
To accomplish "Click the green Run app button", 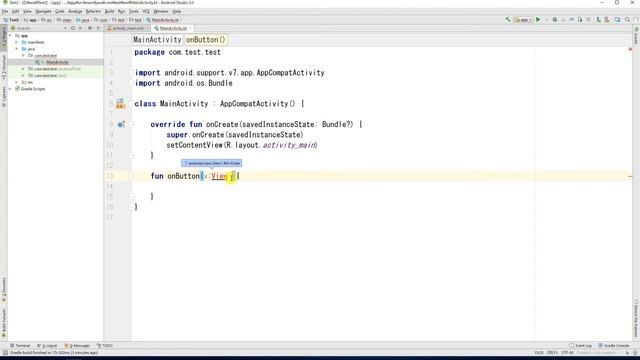I will 538,20.
